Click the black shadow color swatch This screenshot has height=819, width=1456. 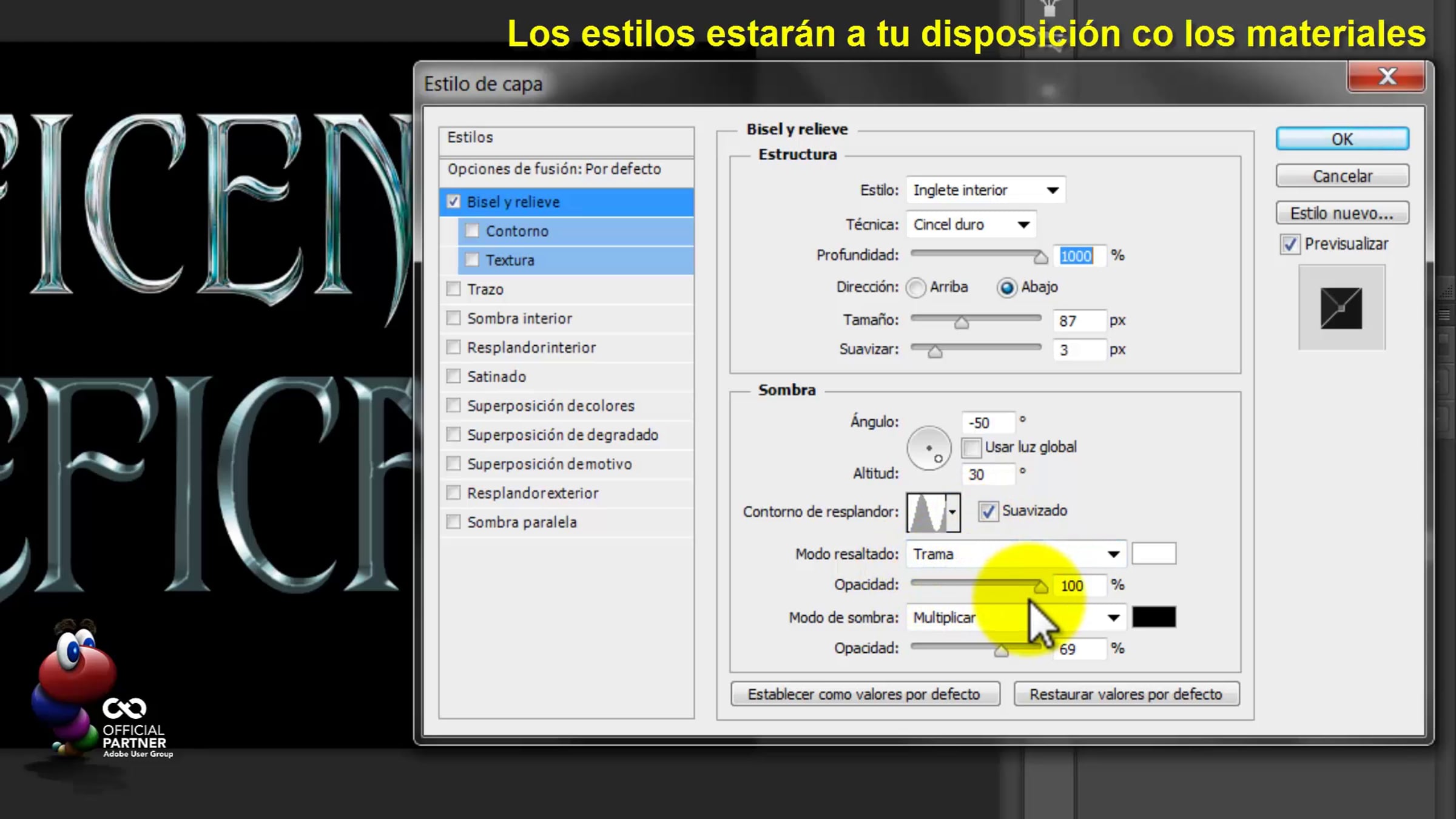1153,617
